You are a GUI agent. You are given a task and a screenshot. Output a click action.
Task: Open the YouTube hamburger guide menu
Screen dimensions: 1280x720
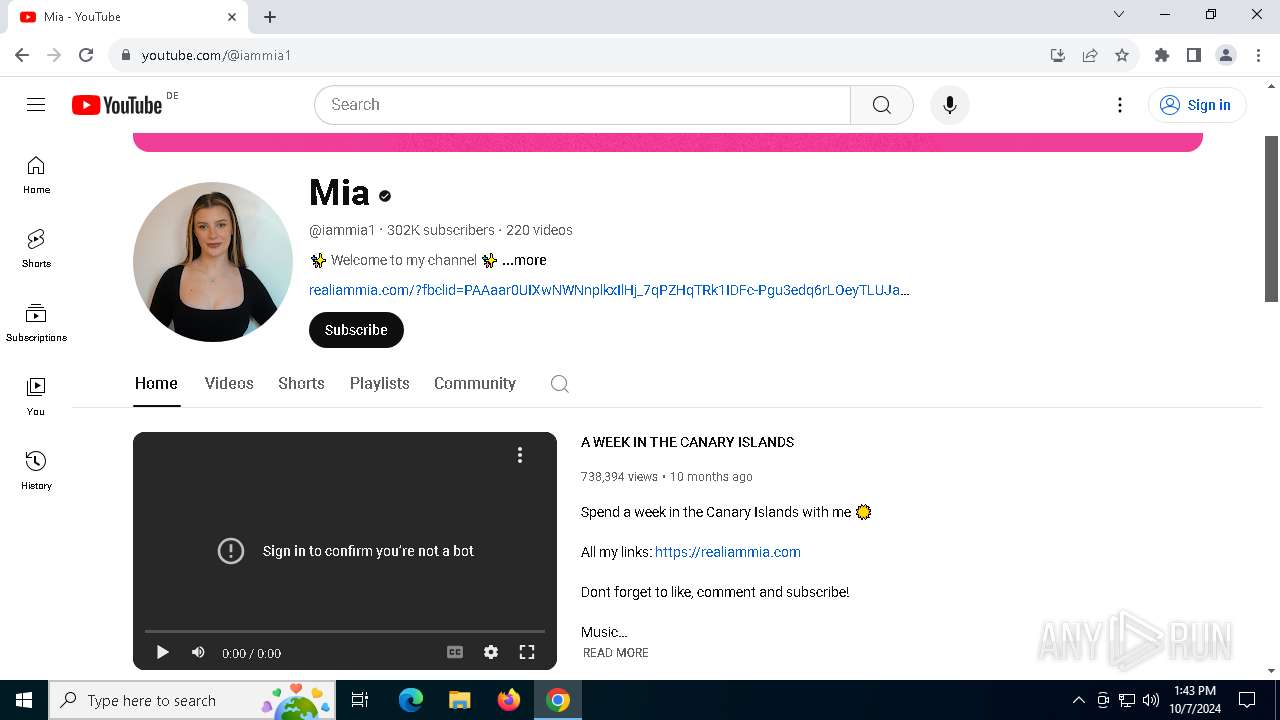[36, 105]
